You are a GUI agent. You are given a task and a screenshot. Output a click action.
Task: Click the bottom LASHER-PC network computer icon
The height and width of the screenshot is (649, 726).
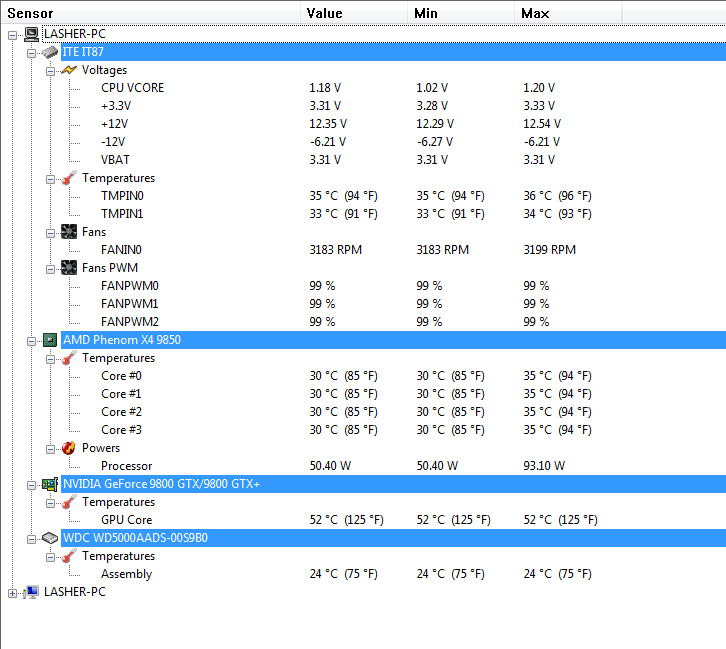[31, 592]
